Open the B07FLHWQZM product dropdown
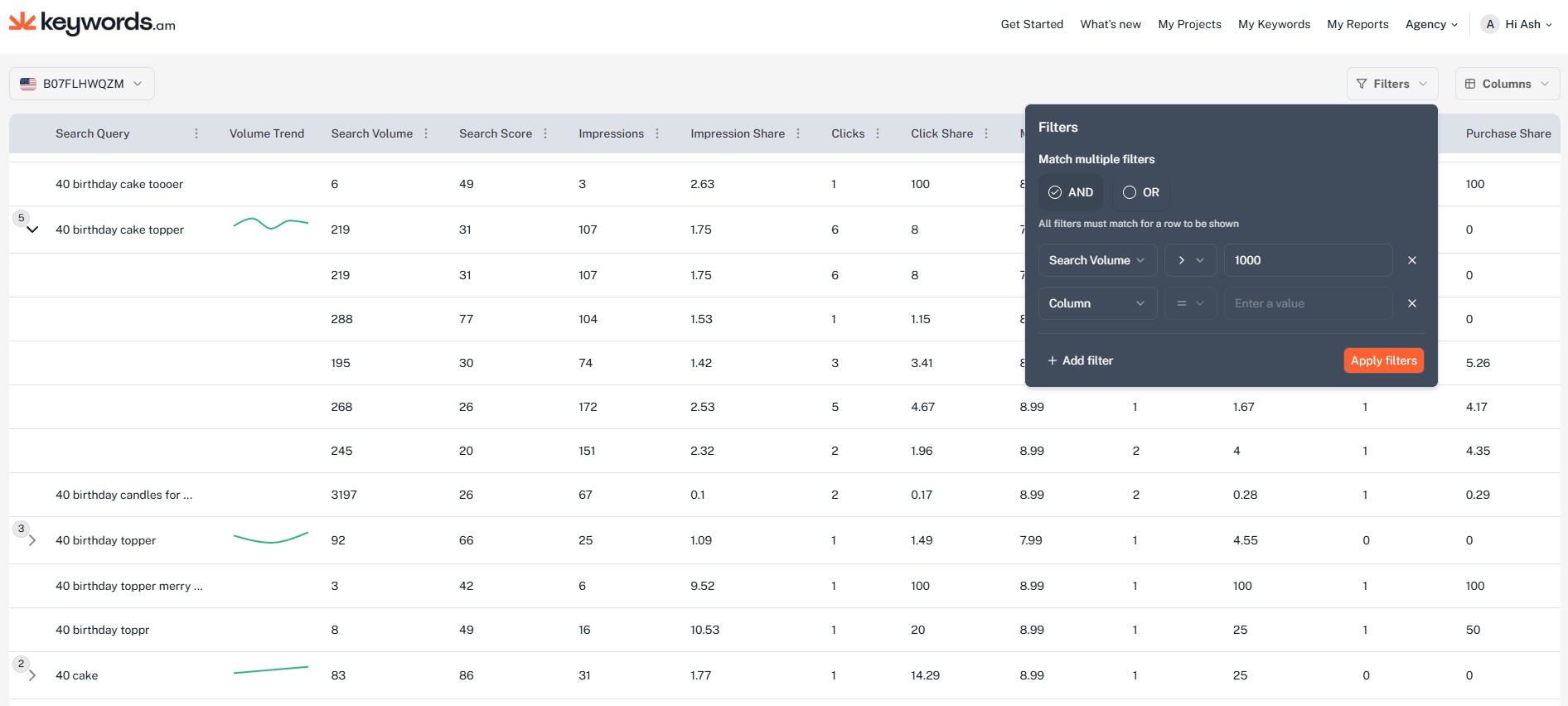1568x706 pixels. [x=82, y=84]
